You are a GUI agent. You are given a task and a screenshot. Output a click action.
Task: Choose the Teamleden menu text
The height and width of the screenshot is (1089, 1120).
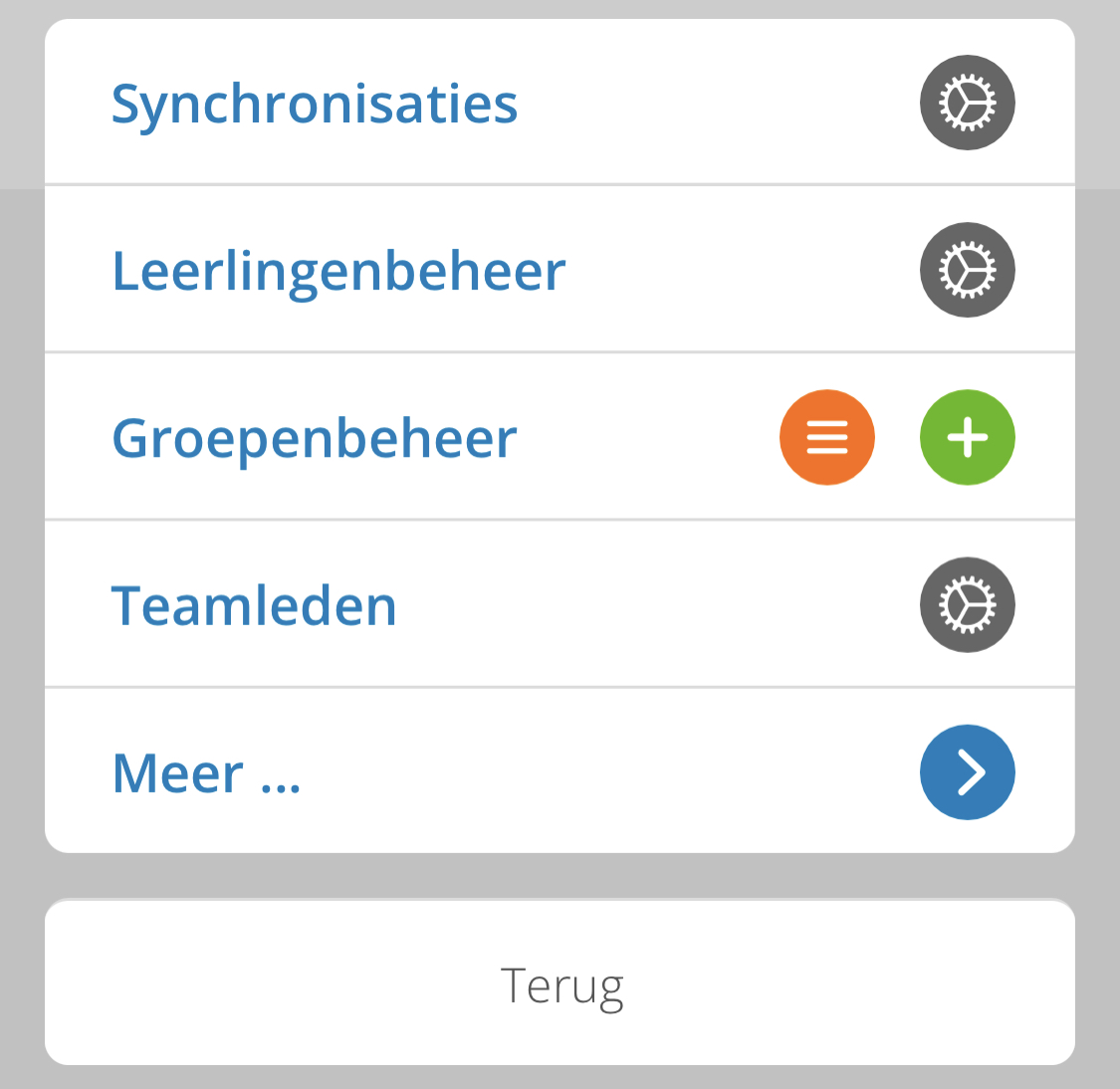coord(254,605)
